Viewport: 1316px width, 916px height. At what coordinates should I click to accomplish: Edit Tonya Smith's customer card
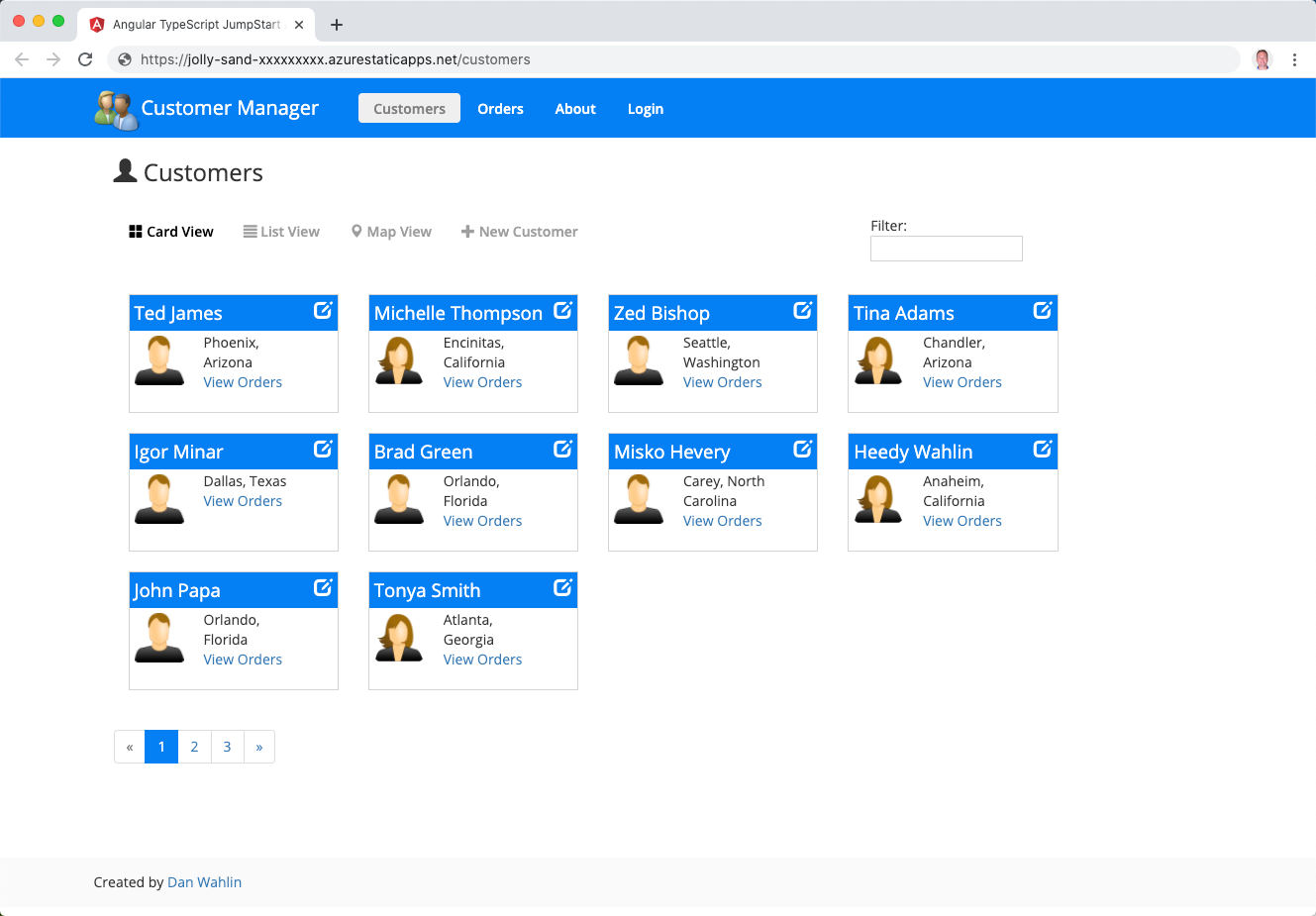[x=562, y=587]
